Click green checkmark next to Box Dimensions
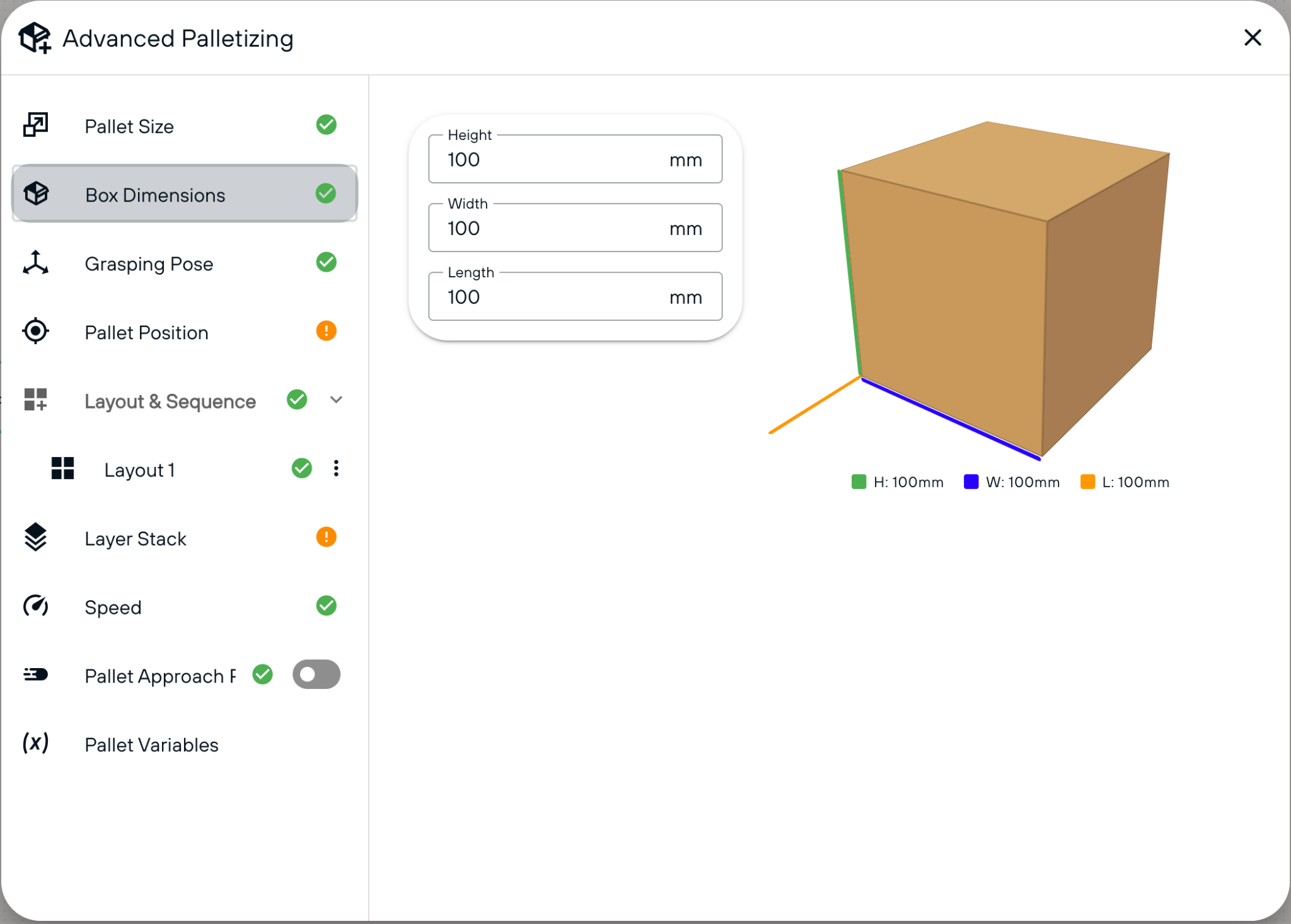The image size is (1291, 924). (326, 193)
